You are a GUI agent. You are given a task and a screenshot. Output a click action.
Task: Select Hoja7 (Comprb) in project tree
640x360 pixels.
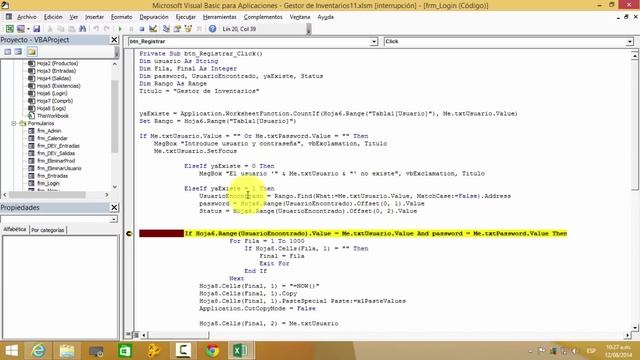click(55, 101)
